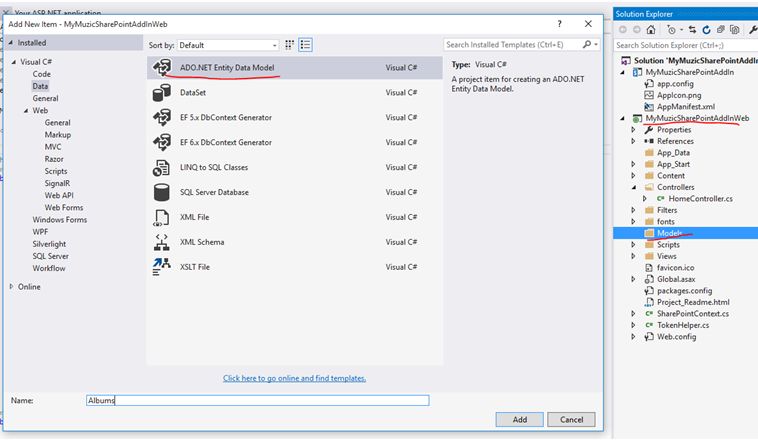Open the template search options arrow

tap(596, 44)
